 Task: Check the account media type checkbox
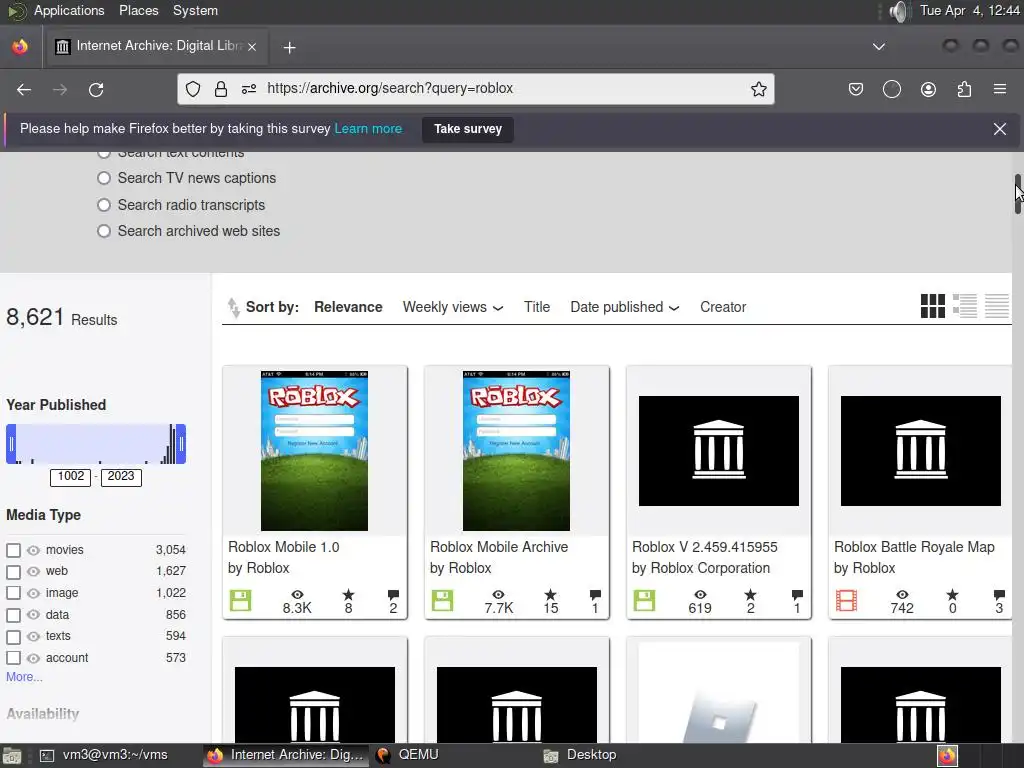[14, 658]
